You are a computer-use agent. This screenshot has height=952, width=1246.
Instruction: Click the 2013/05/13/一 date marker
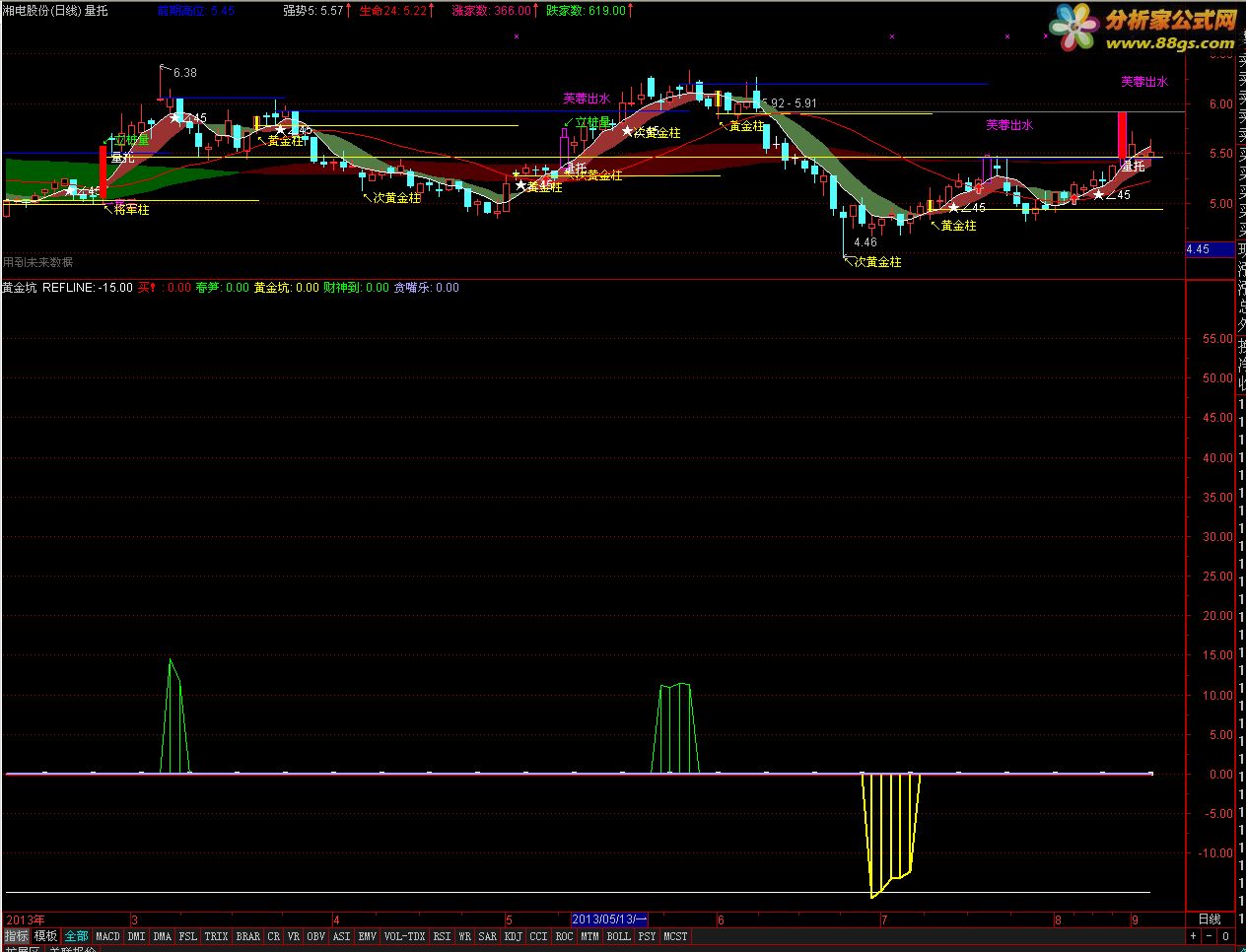pos(609,919)
